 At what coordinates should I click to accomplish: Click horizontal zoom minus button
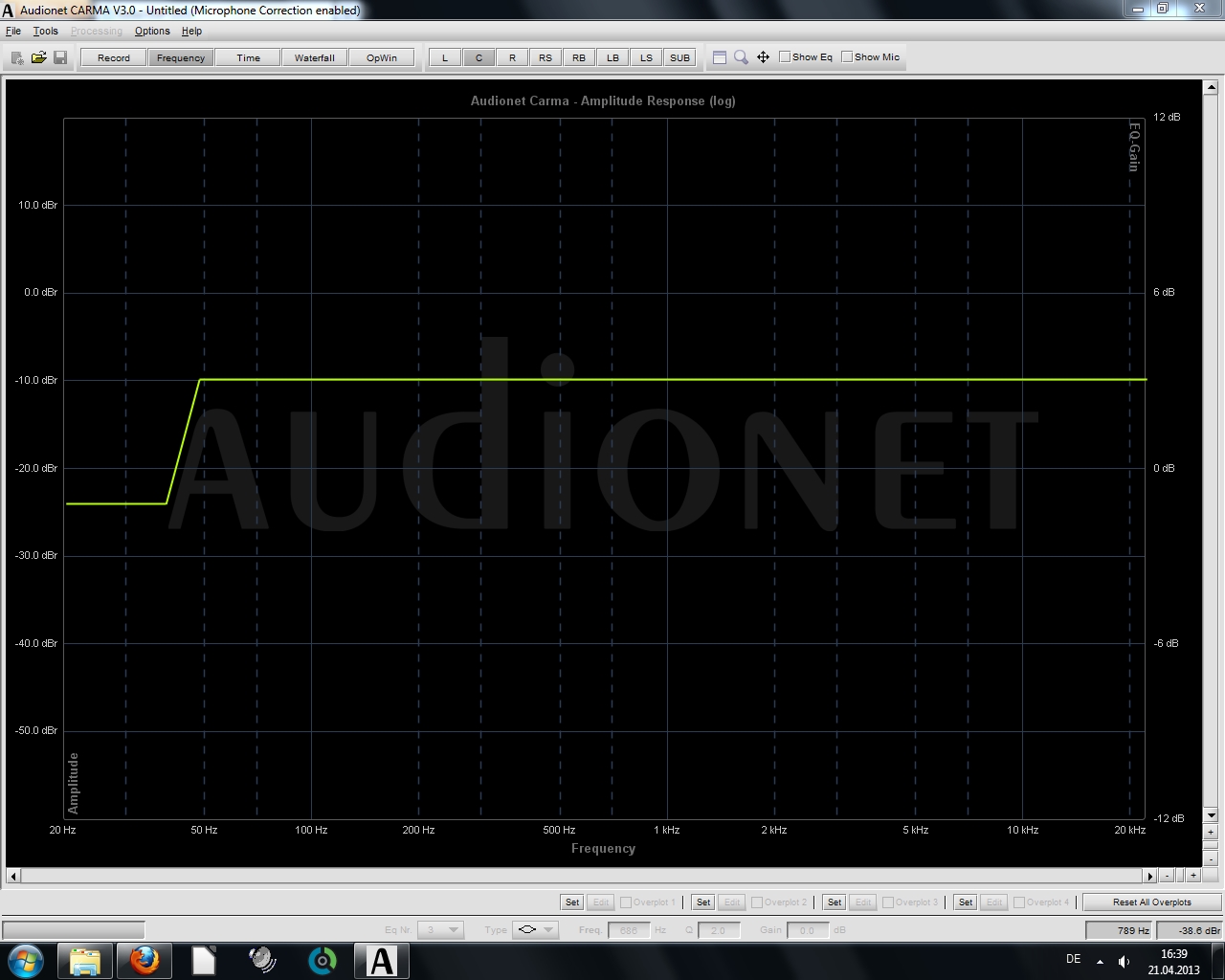click(x=1167, y=875)
